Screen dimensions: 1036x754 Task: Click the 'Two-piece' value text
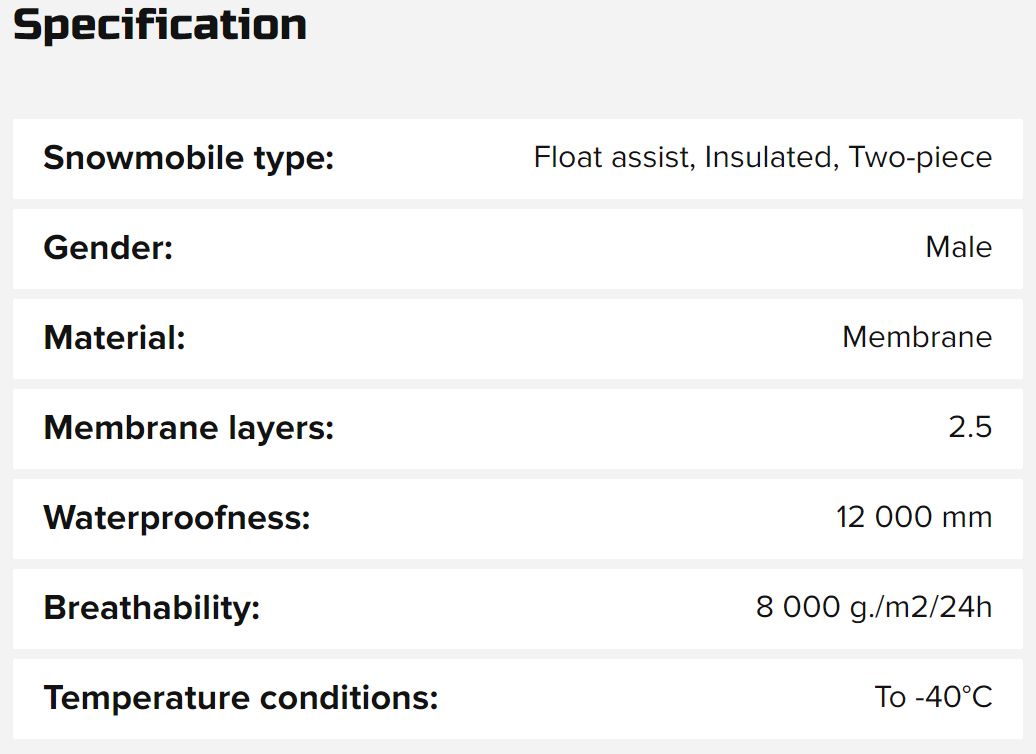(x=920, y=158)
